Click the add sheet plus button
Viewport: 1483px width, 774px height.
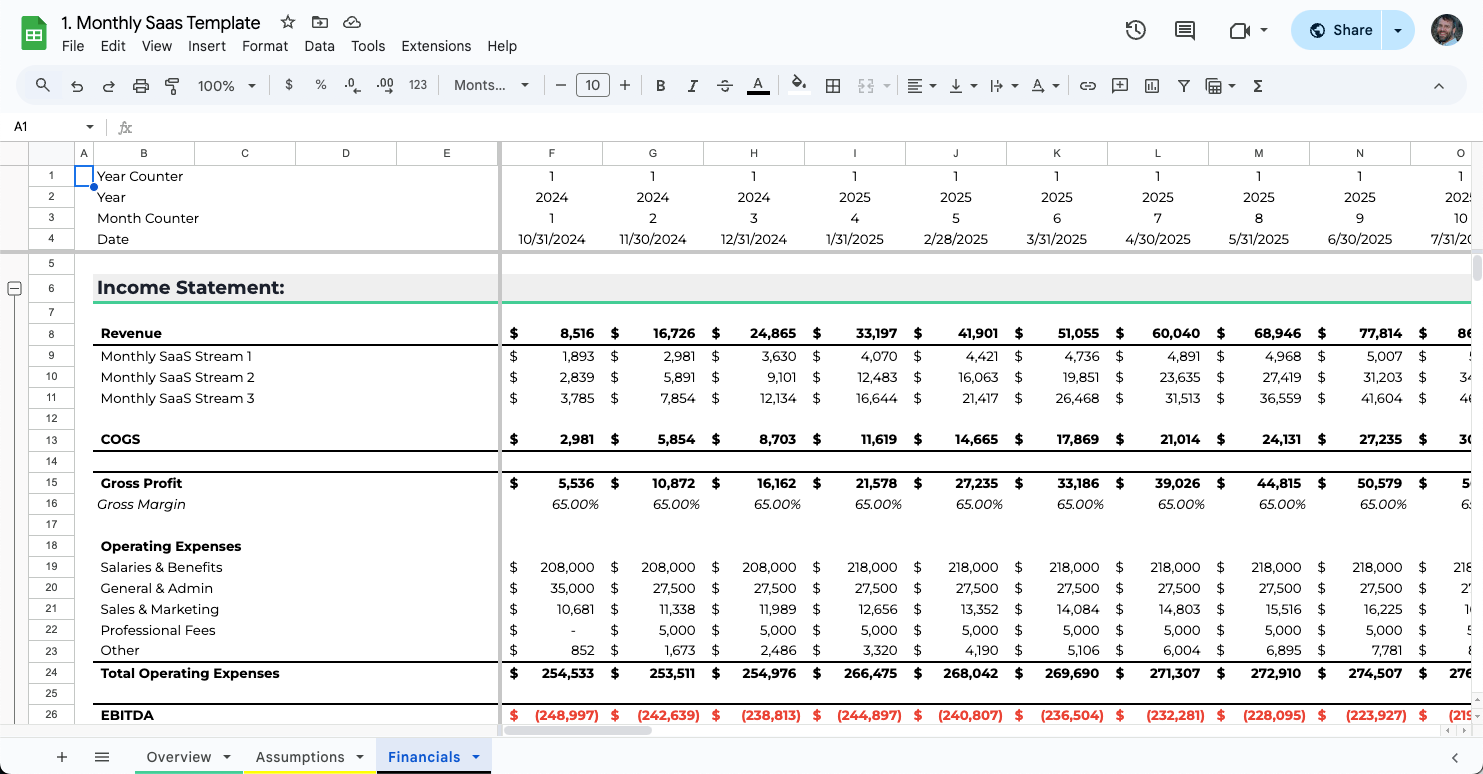62,757
